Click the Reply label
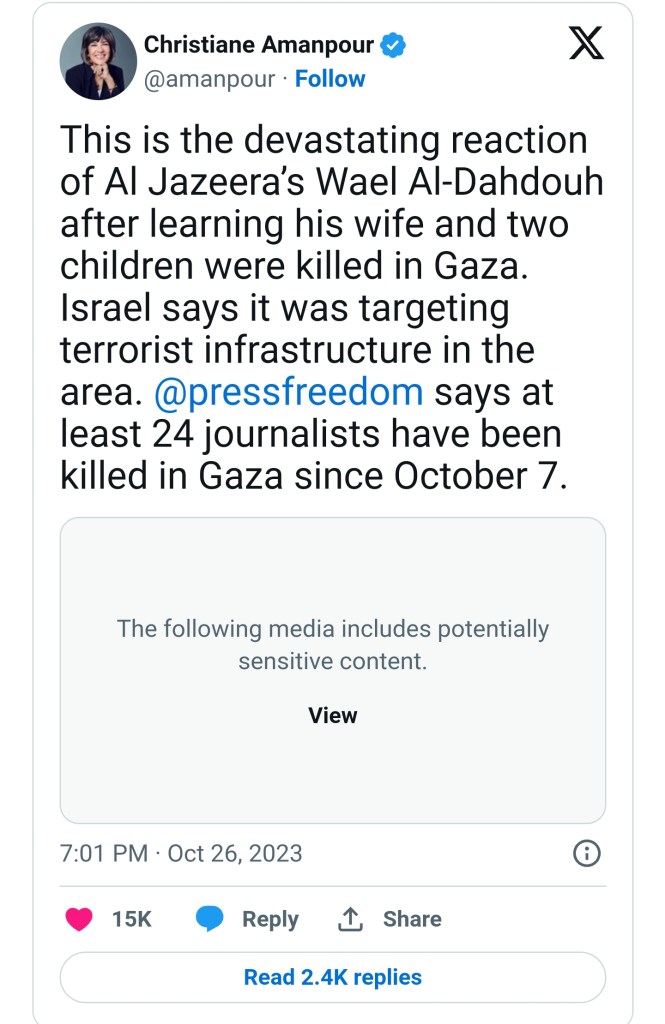The width and height of the screenshot is (665, 1024). tap(270, 919)
